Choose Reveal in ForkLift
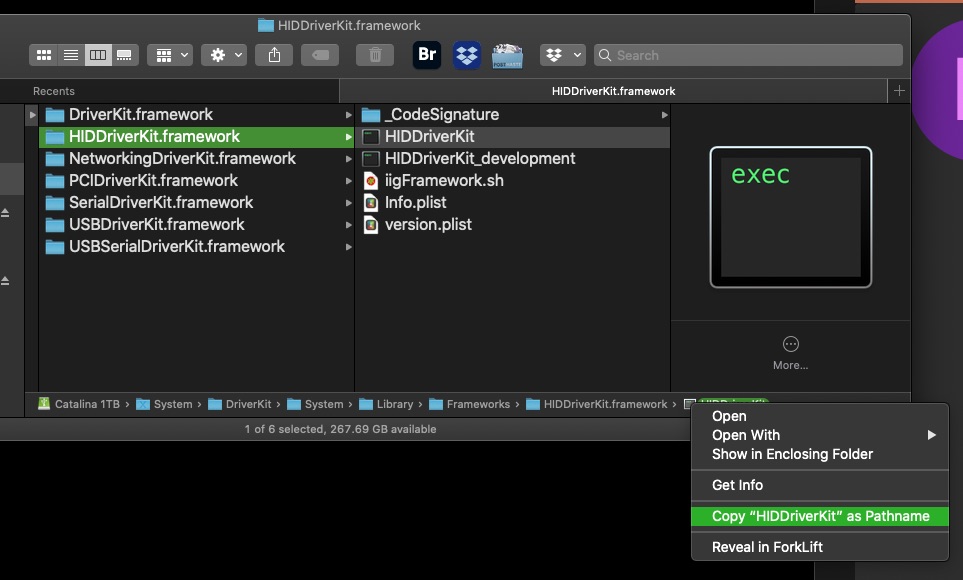963x580 pixels. pos(820,547)
